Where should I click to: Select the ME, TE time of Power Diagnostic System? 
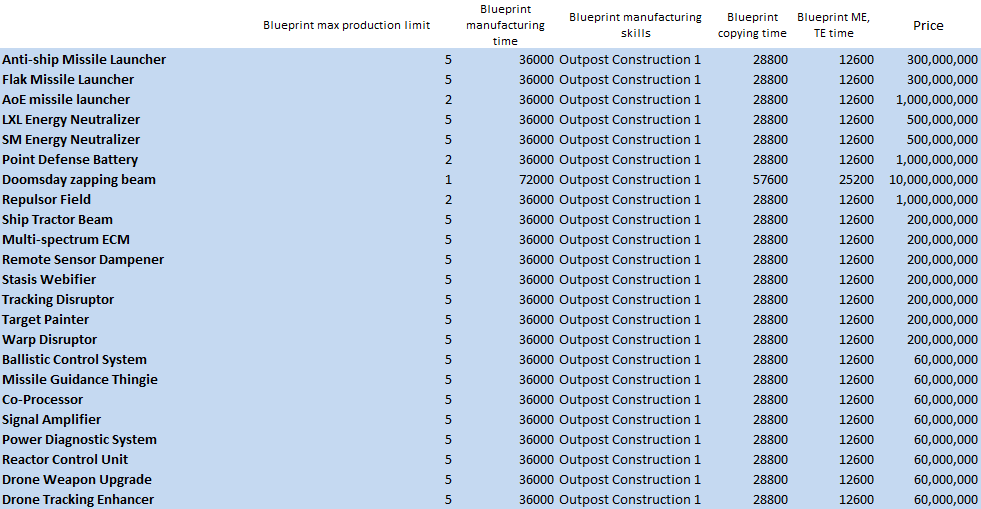click(856, 440)
